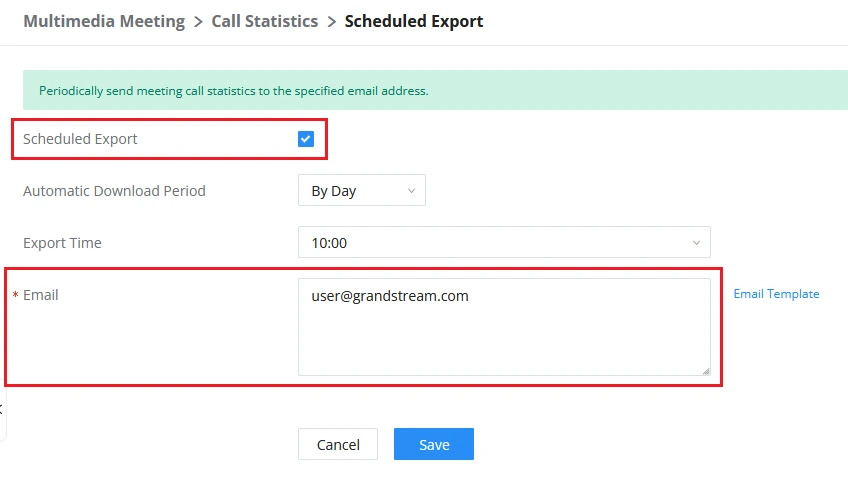Screen dimensions: 848x482
Task: Navigate to Call Statistics breadcrumb
Action: tap(264, 21)
